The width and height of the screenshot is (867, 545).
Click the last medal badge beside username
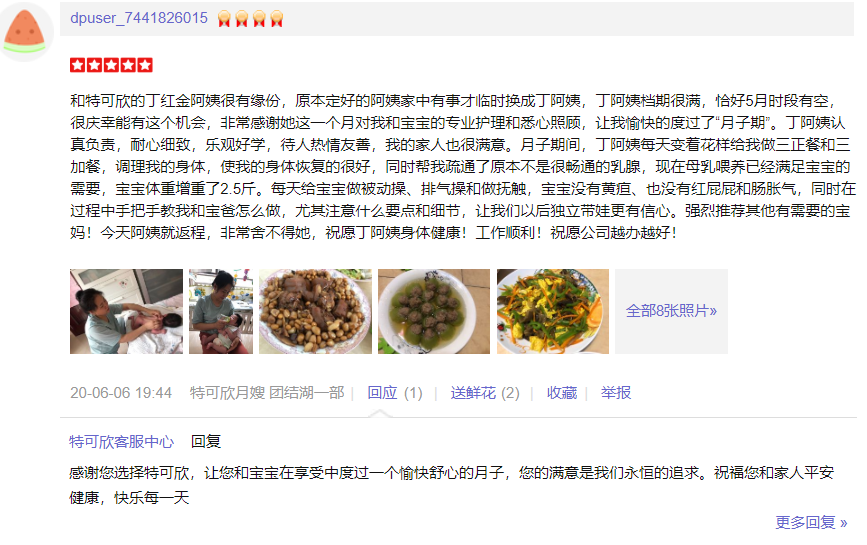click(276, 19)
